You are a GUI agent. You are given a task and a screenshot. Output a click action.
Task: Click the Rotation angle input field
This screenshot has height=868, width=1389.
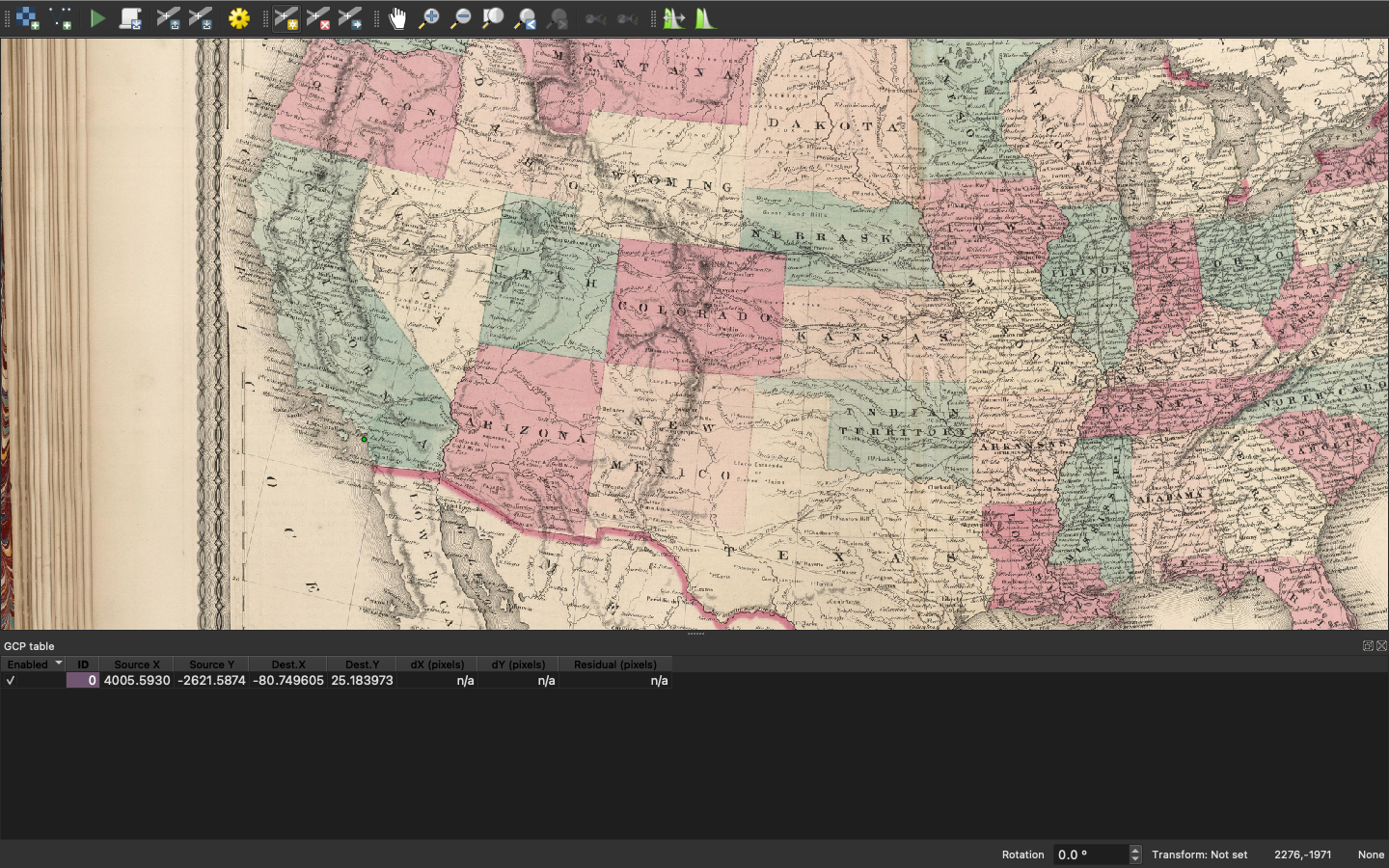point(1090,854)
